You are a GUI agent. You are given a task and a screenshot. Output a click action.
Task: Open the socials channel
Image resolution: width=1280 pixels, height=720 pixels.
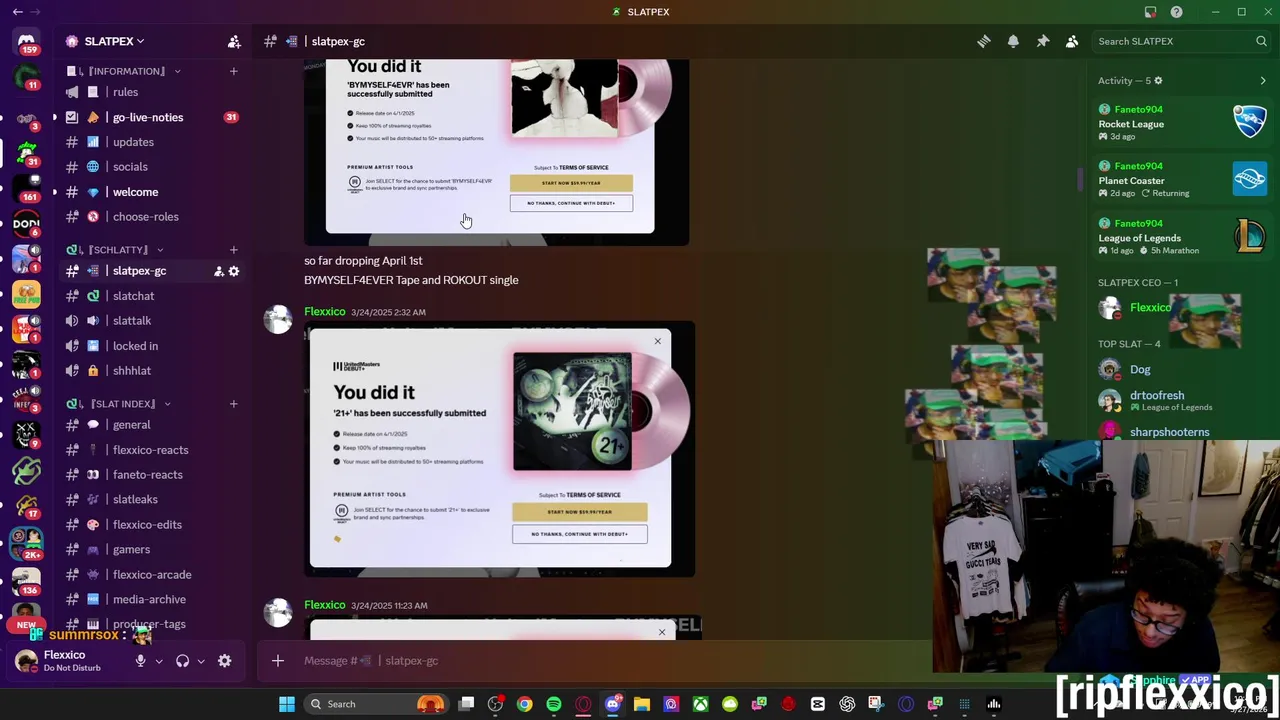point(152,167)
